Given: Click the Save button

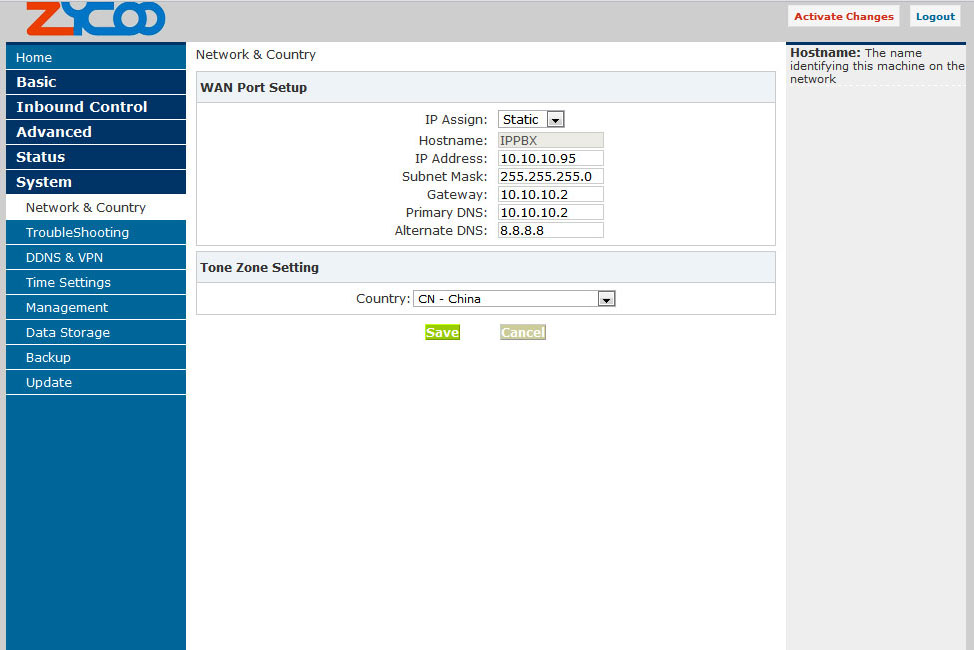Looking at the screenshot, I should [x=442, y=333].
